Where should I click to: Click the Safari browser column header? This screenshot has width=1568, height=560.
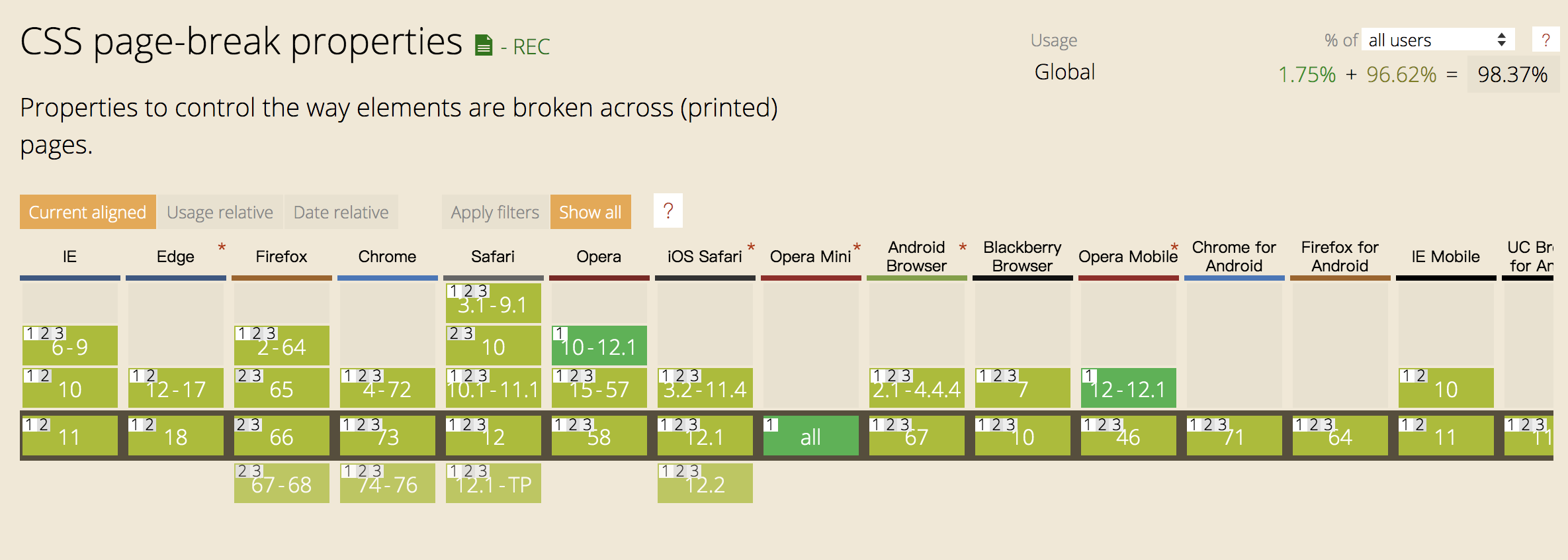pyautogui.click(x=493, y=256)
